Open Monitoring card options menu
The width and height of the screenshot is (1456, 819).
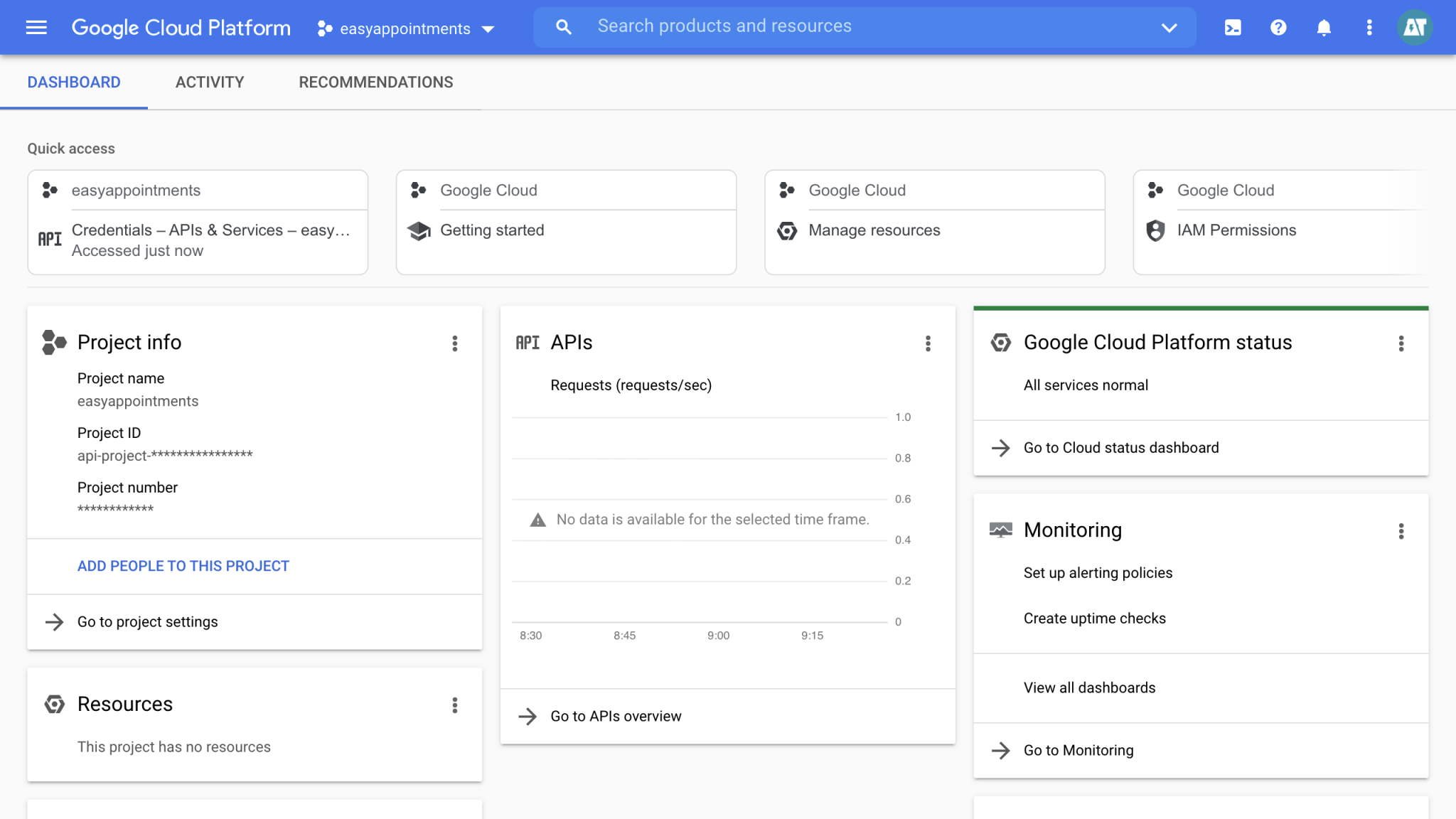point(1401,530)
